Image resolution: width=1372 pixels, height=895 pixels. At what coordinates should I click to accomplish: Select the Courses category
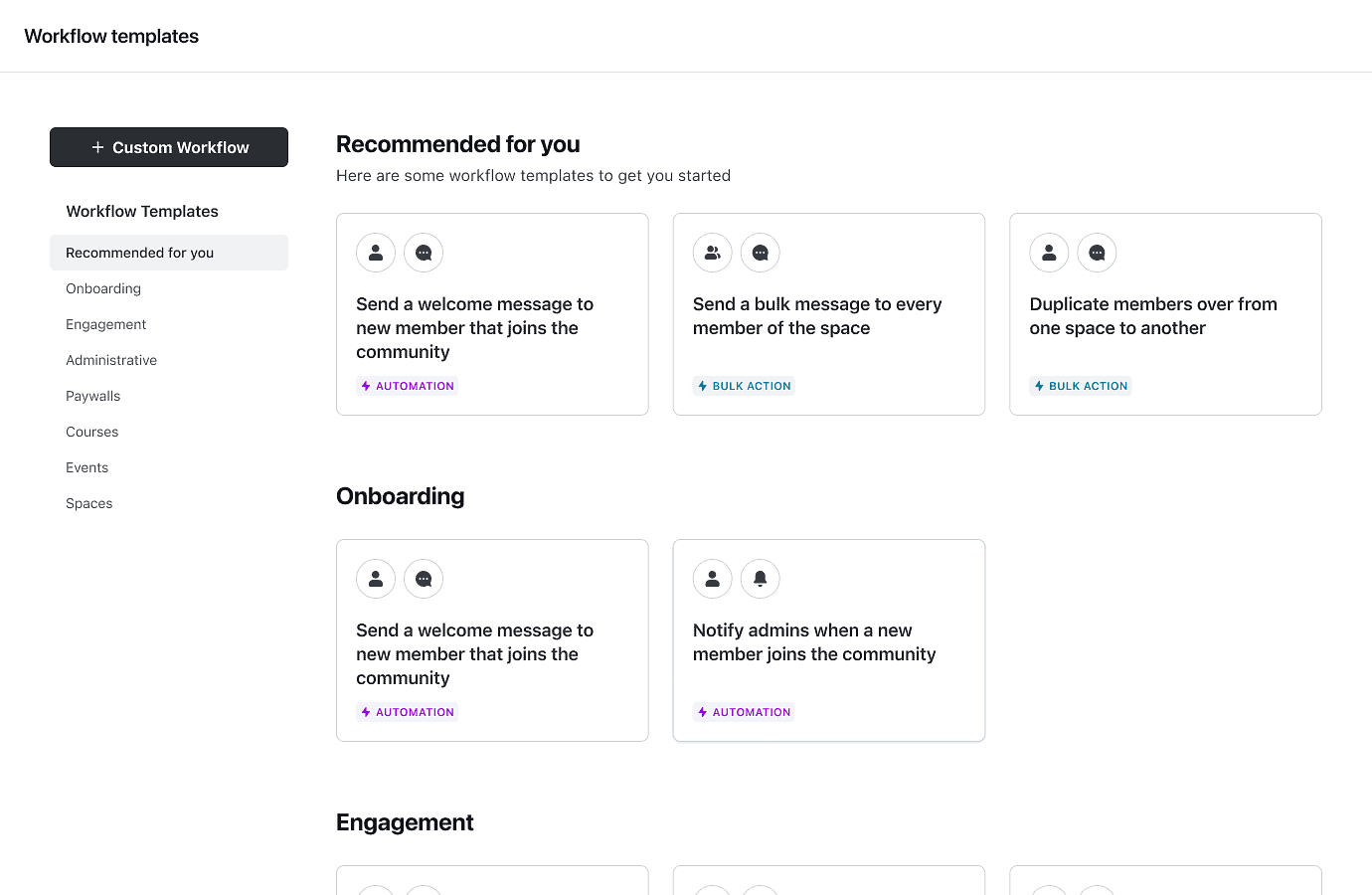point(91,432)
